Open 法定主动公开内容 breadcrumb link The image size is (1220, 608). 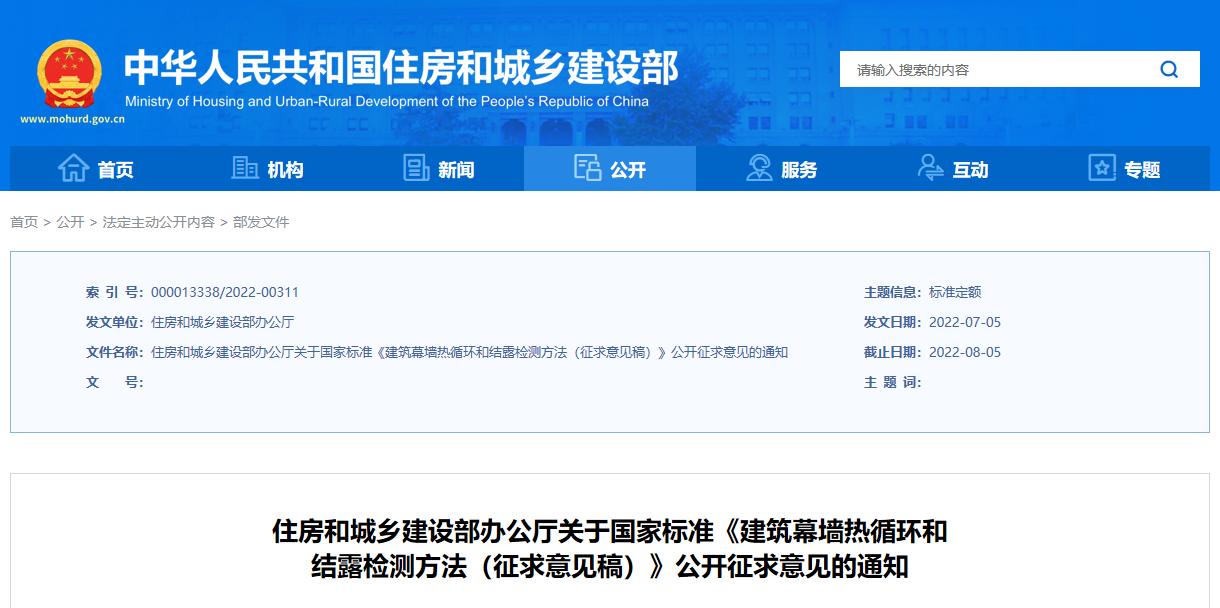[158, 222]
